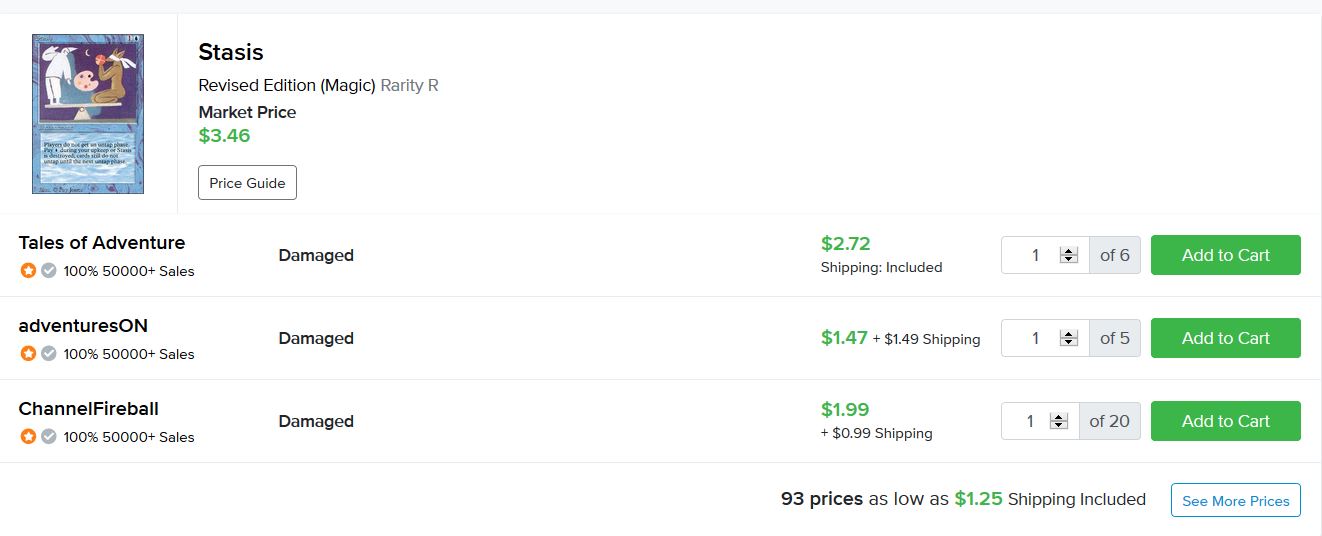The height and width of the screenshot is (536, 1322).
Task: Click quantity stepper arrows for adventuresON listing
Action: click(x=1069, y=338)
